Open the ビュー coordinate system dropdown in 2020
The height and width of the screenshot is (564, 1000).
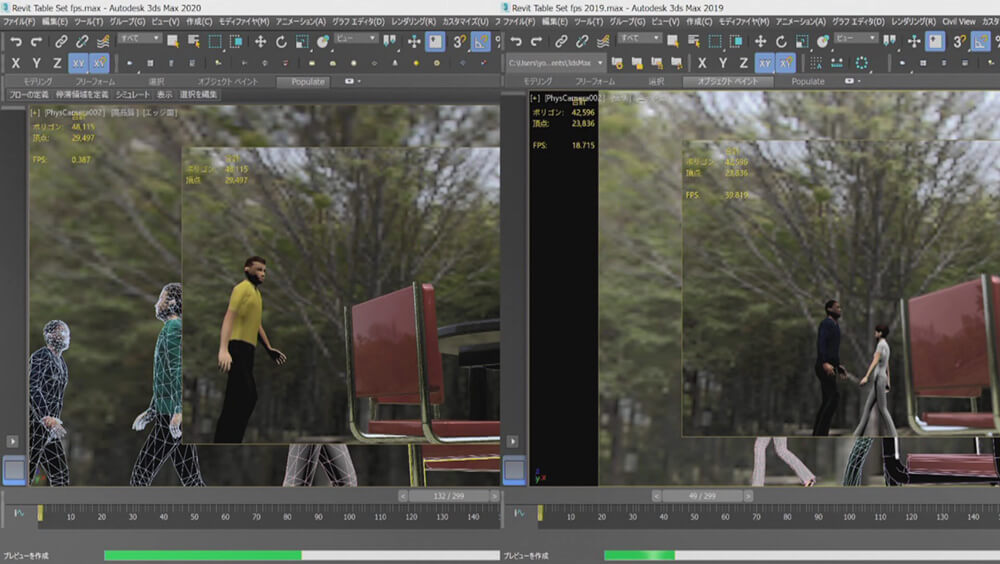pos(357,38)
